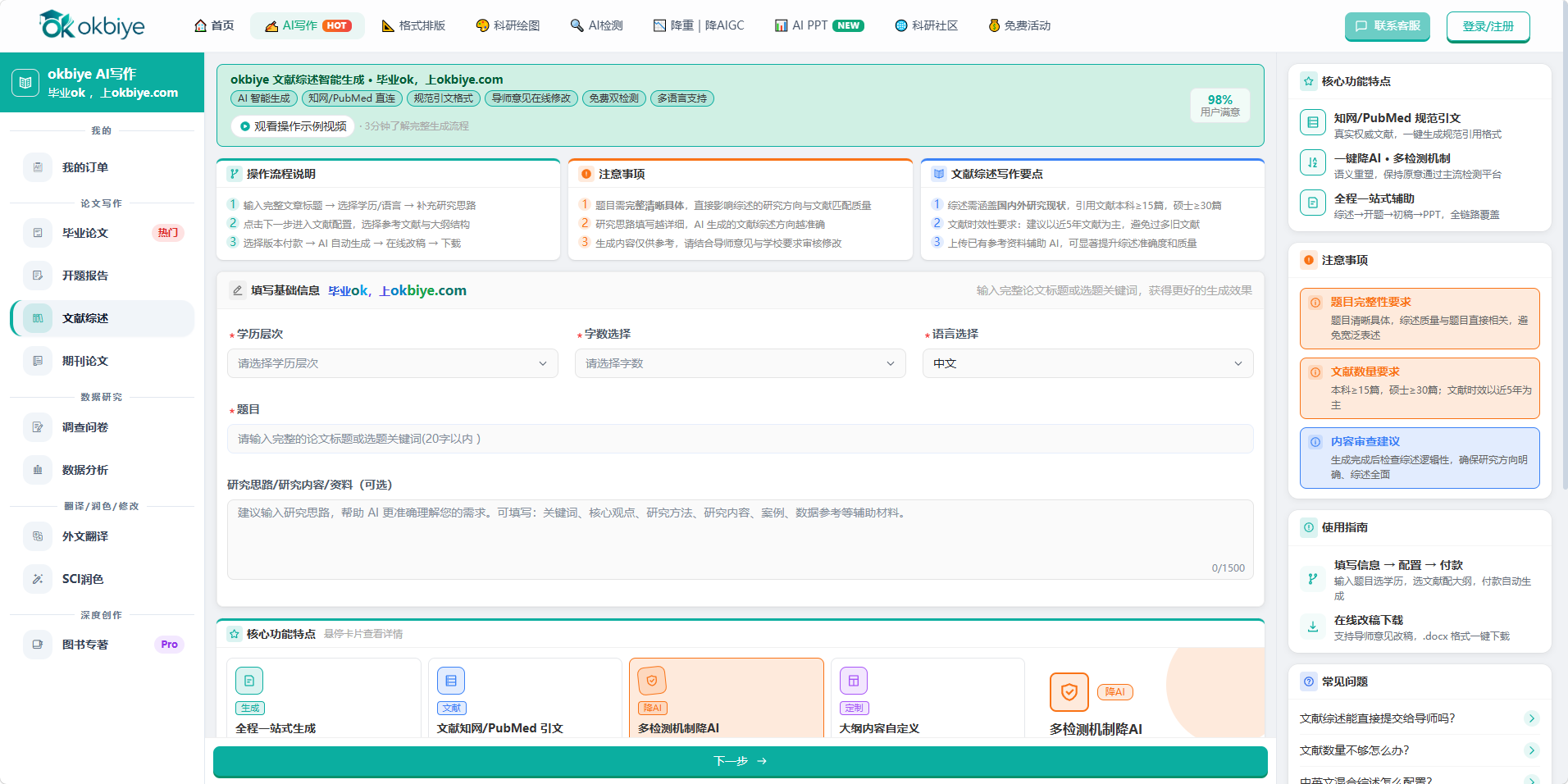Go to 首页 in top navigation
The width and height of the screenshot is (1568, 784).
(214, 25)
